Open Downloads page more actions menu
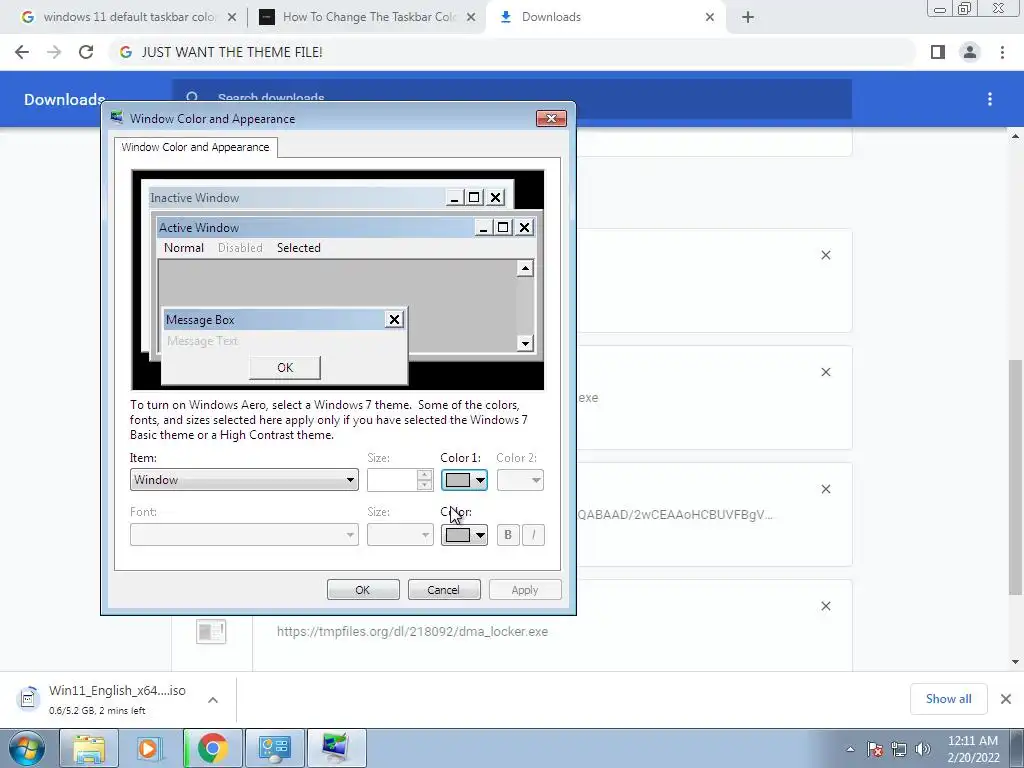 point(990,99)
